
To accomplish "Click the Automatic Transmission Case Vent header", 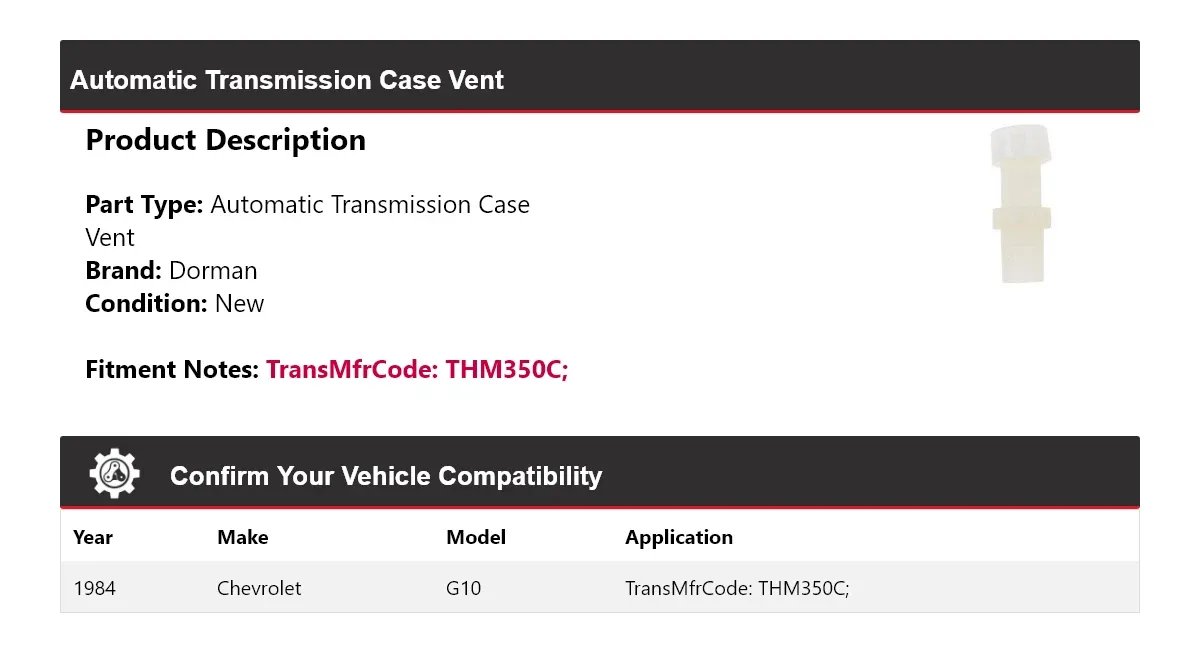I will (287, 80).
